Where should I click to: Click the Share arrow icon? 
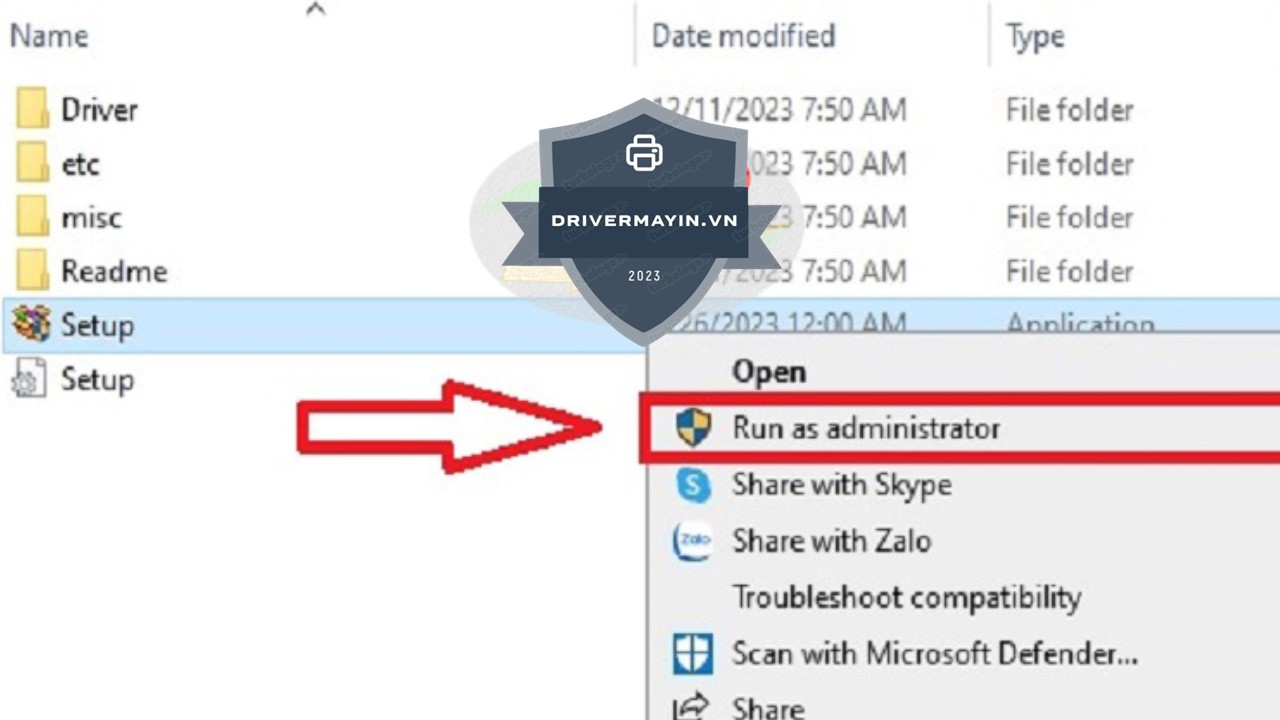[692, 706]
